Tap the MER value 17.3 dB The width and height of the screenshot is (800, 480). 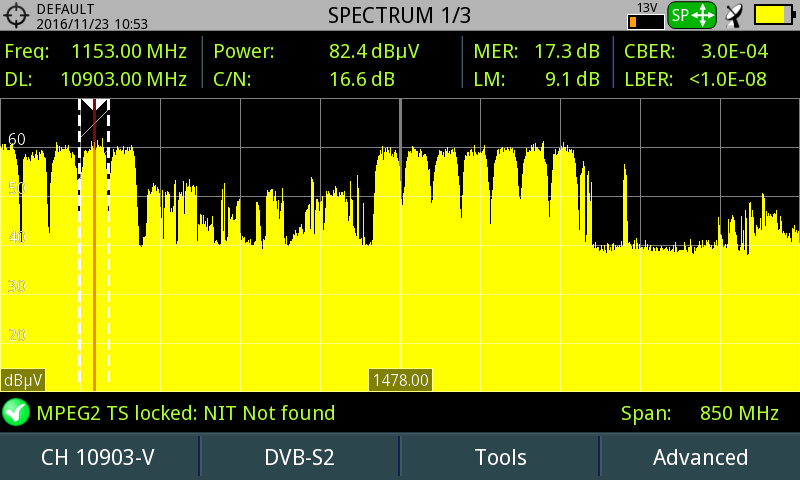(x=567, y=51)
